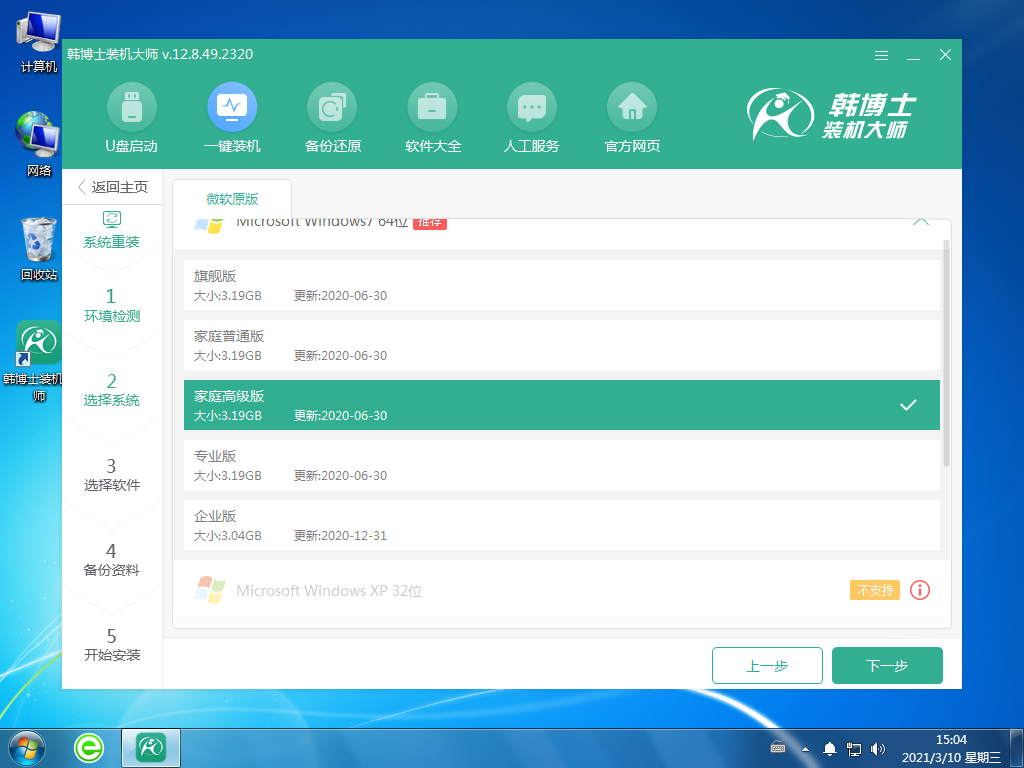Open 备份还原 backup and restore
The image size is (1024, 768).
point(332,118)
